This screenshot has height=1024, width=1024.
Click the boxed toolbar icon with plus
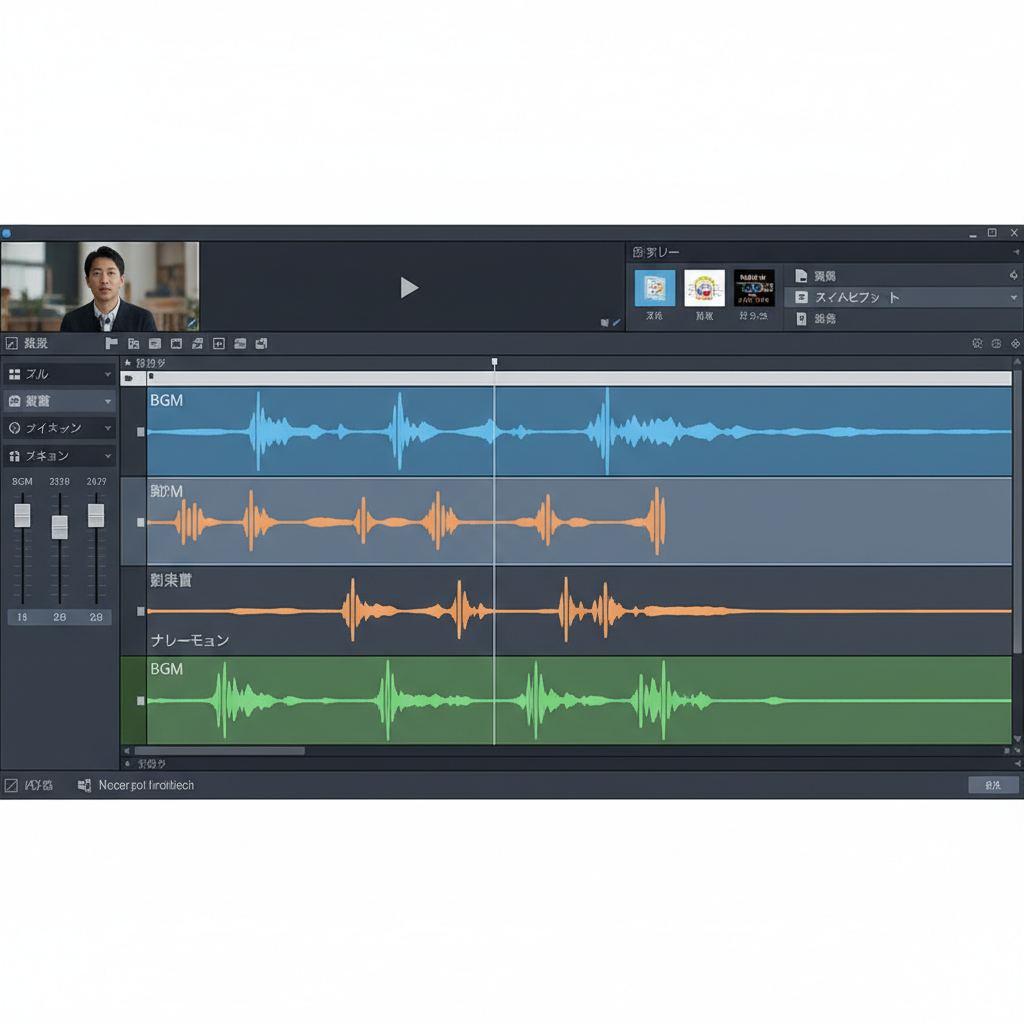coord(219,344)
